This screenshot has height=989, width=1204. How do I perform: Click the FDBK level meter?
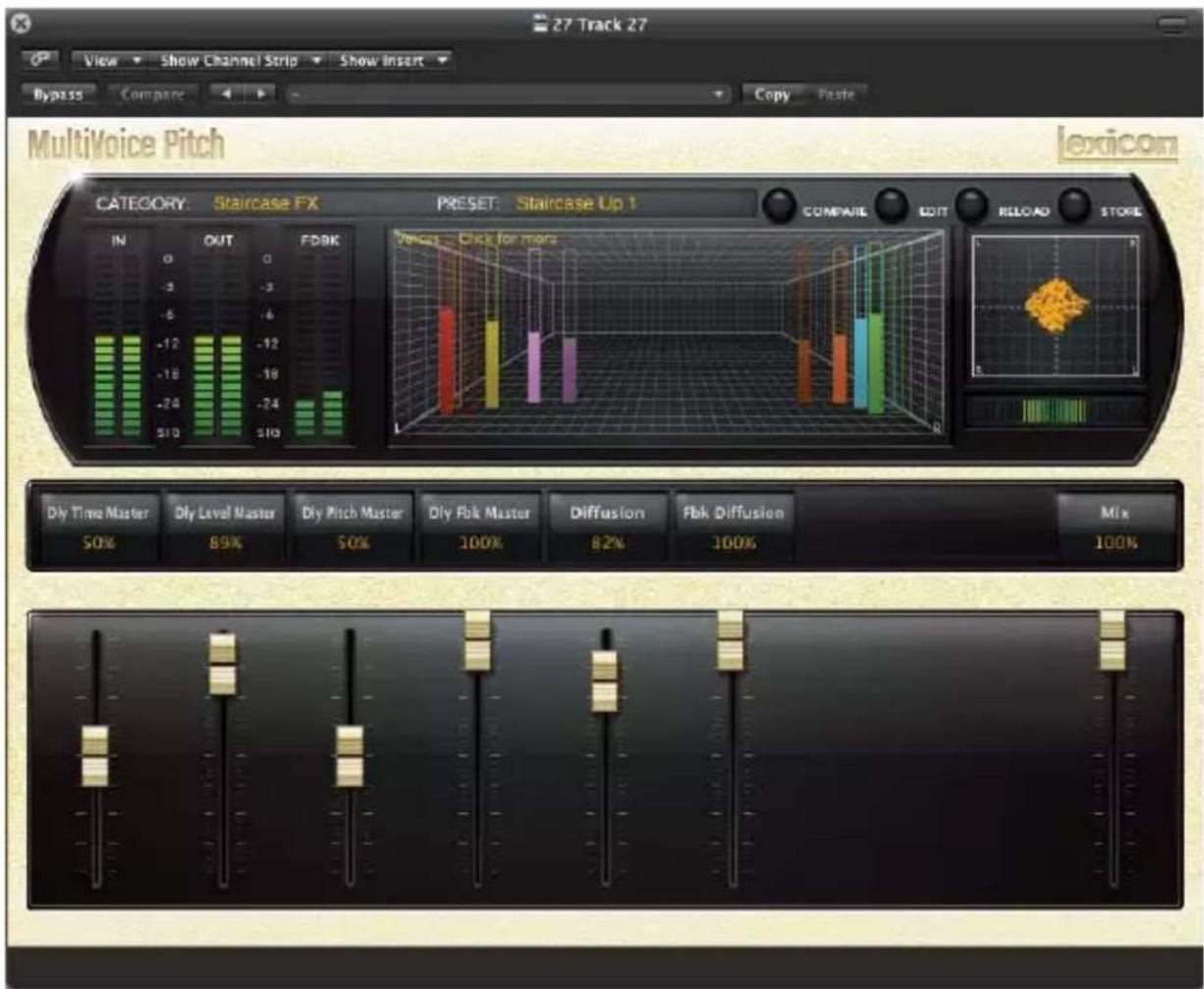[x=319, y=339]
